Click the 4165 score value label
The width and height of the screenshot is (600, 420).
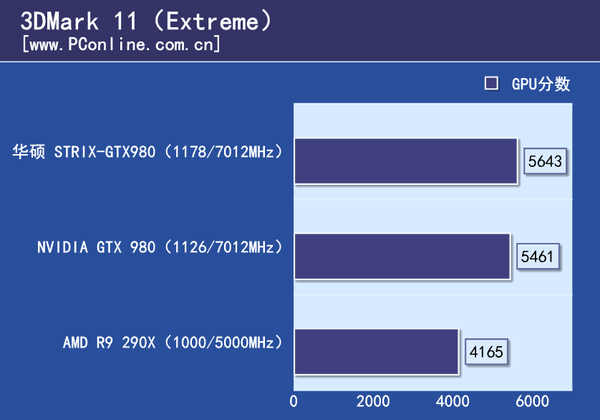coord(486,352)
